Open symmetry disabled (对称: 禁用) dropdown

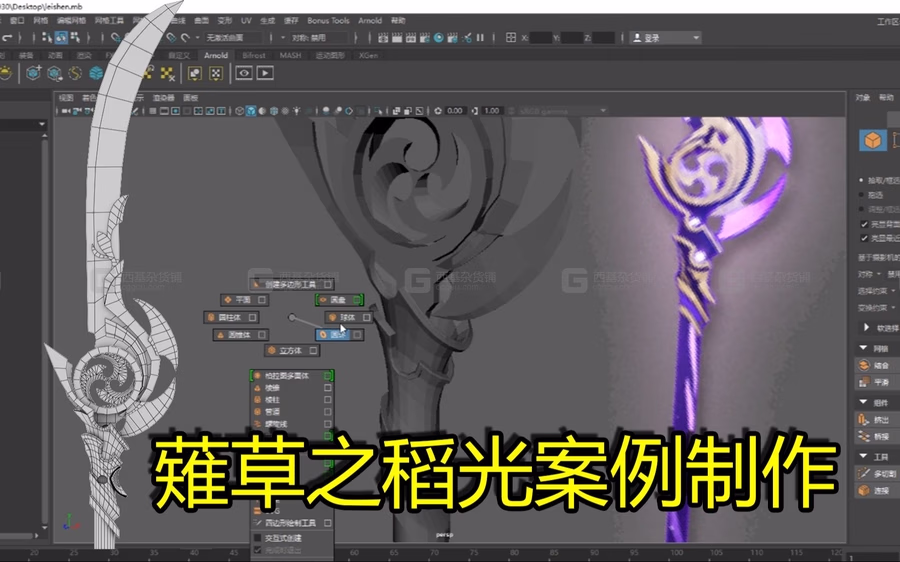319,38
